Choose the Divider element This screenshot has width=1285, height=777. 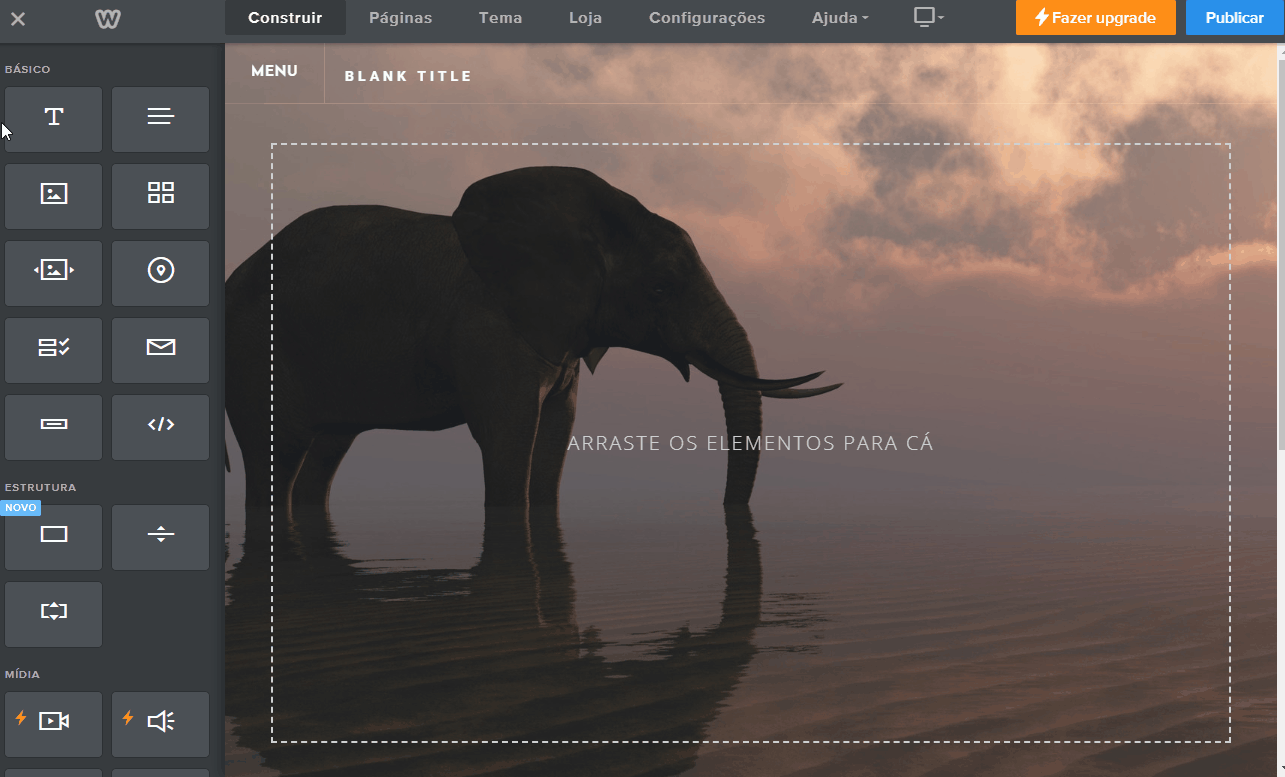tap(161, 537)
